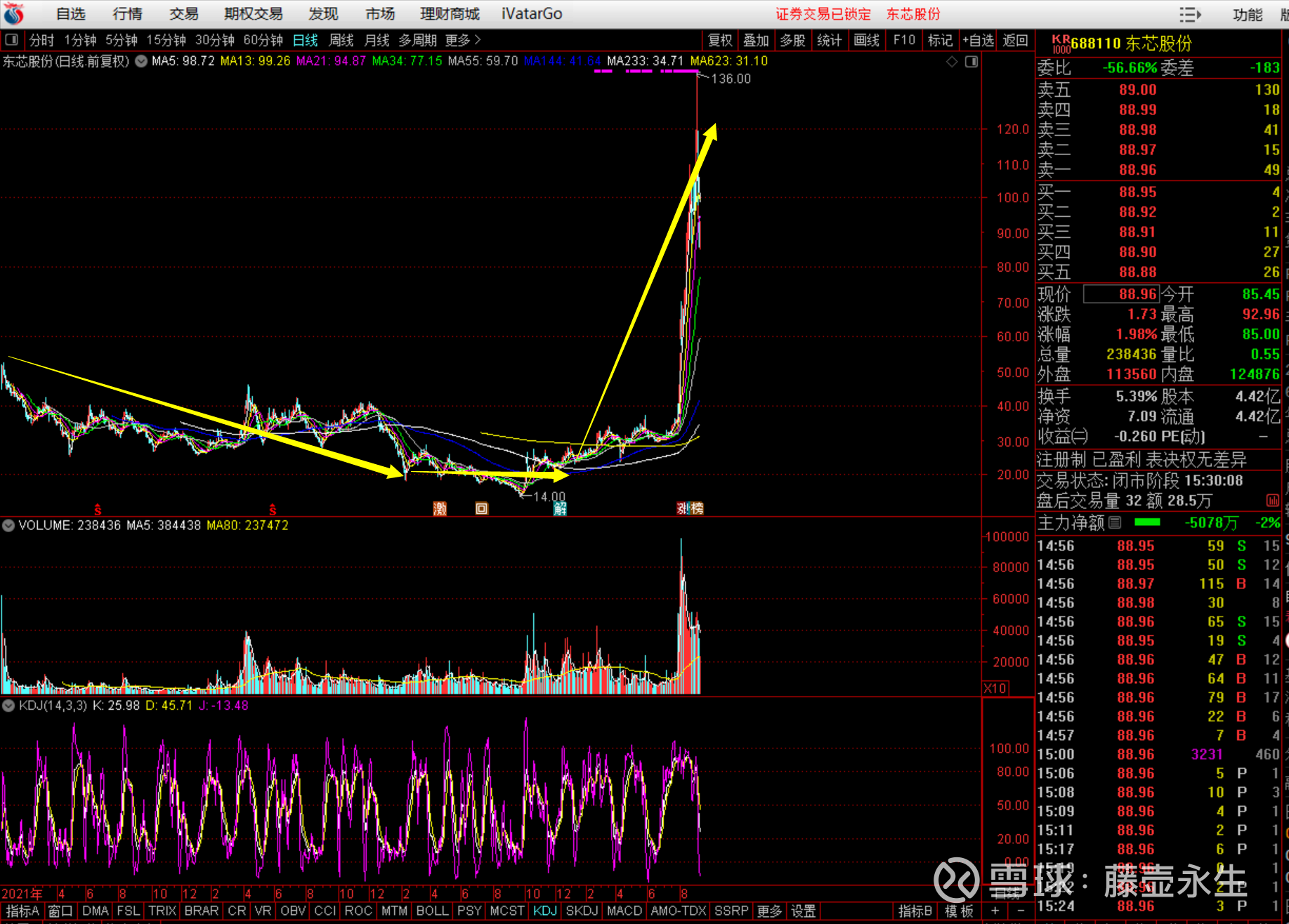Open the 主力净额 detail list icon

click(x=1115, y=522)
